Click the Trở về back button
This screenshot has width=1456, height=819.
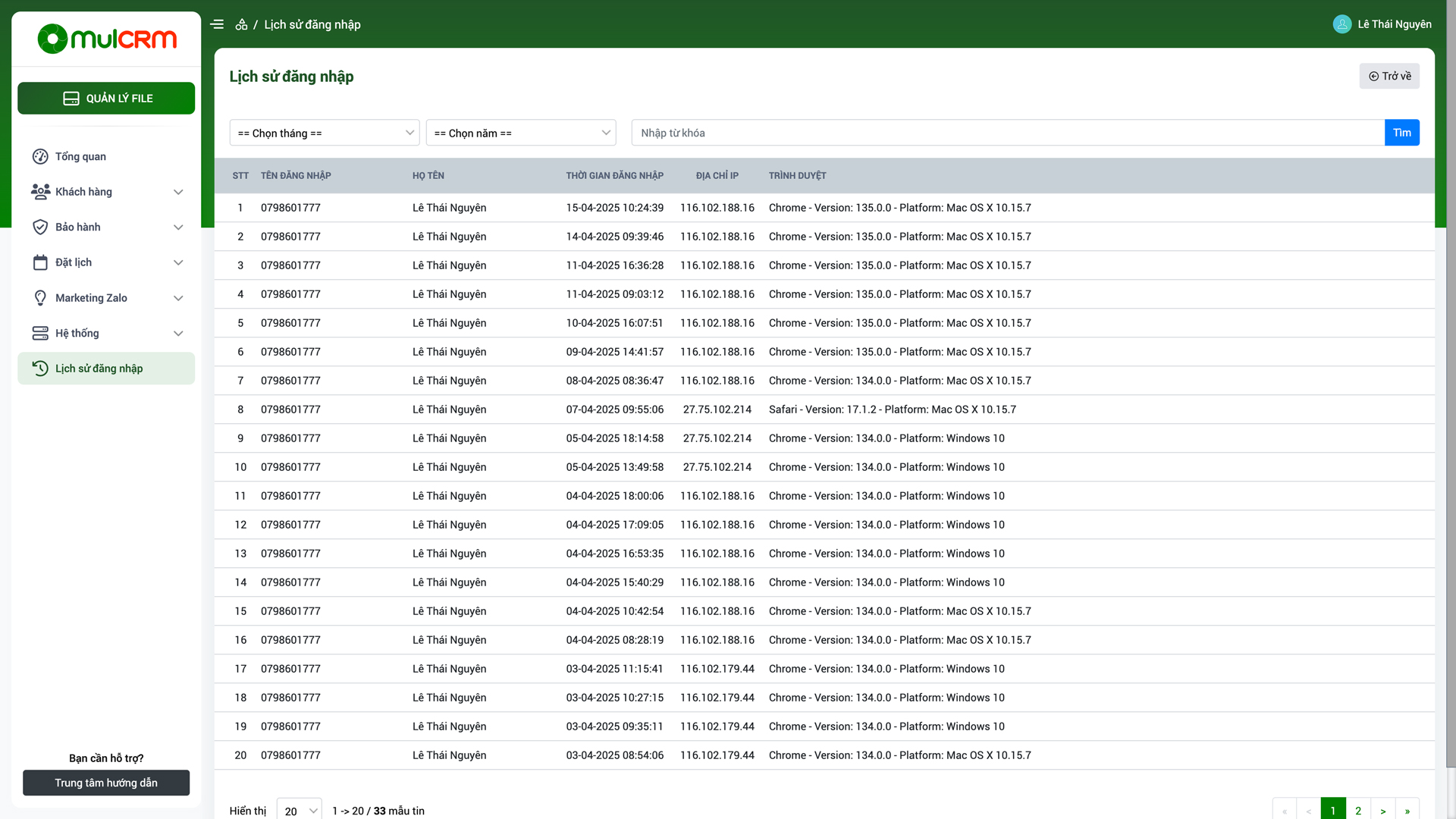point(1389,76)
